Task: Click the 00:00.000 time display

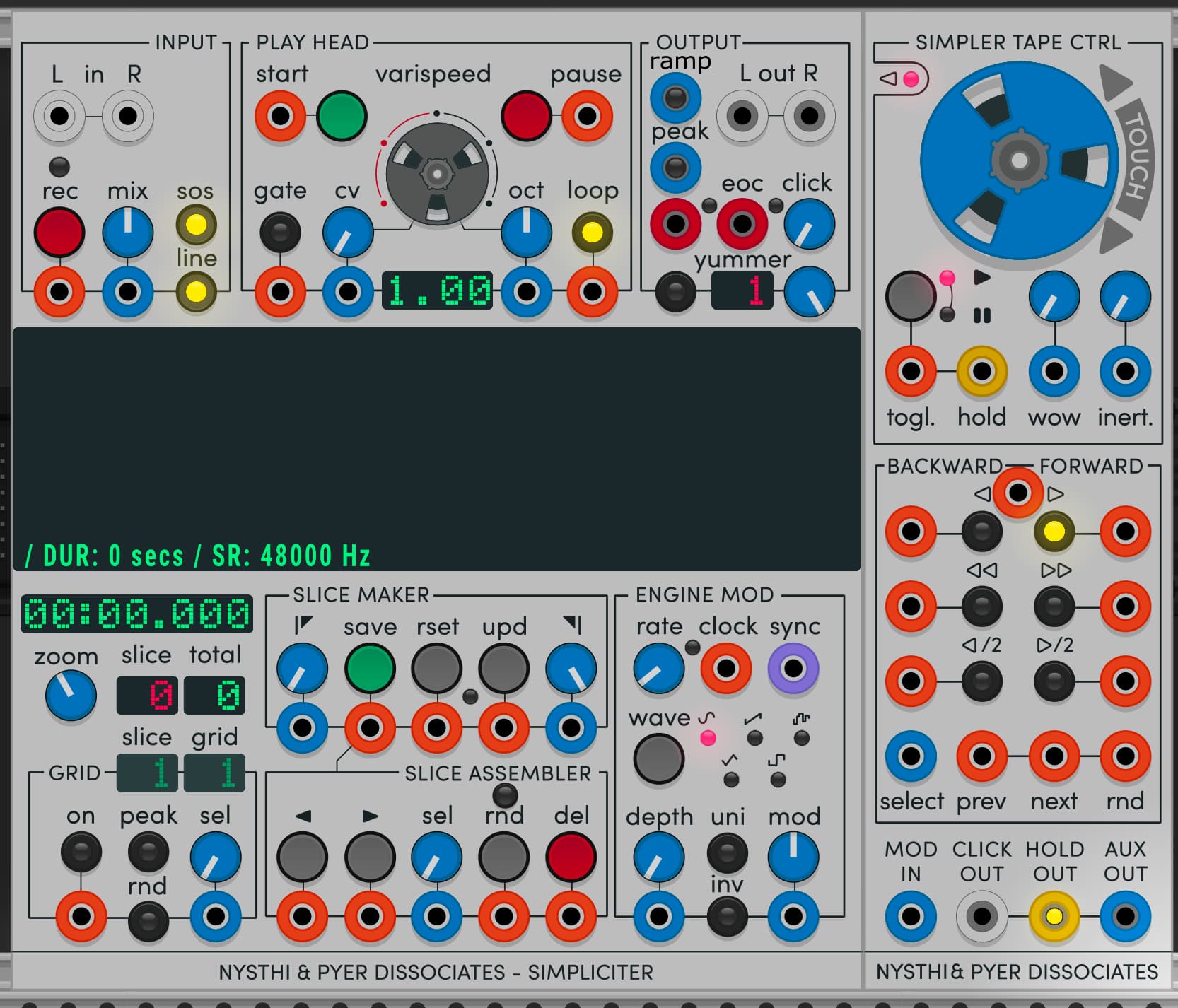Action: tap(137, 614)
